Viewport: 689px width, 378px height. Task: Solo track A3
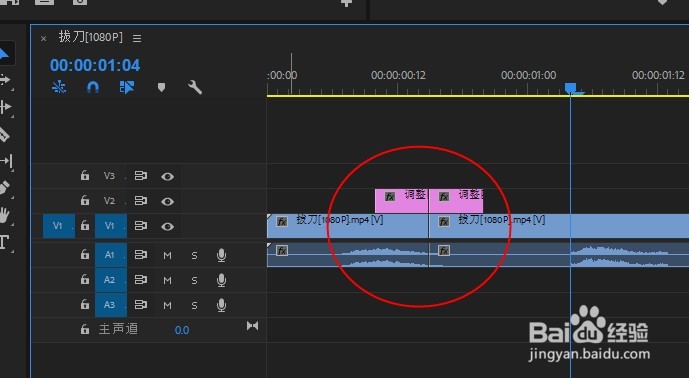point(194,305)
